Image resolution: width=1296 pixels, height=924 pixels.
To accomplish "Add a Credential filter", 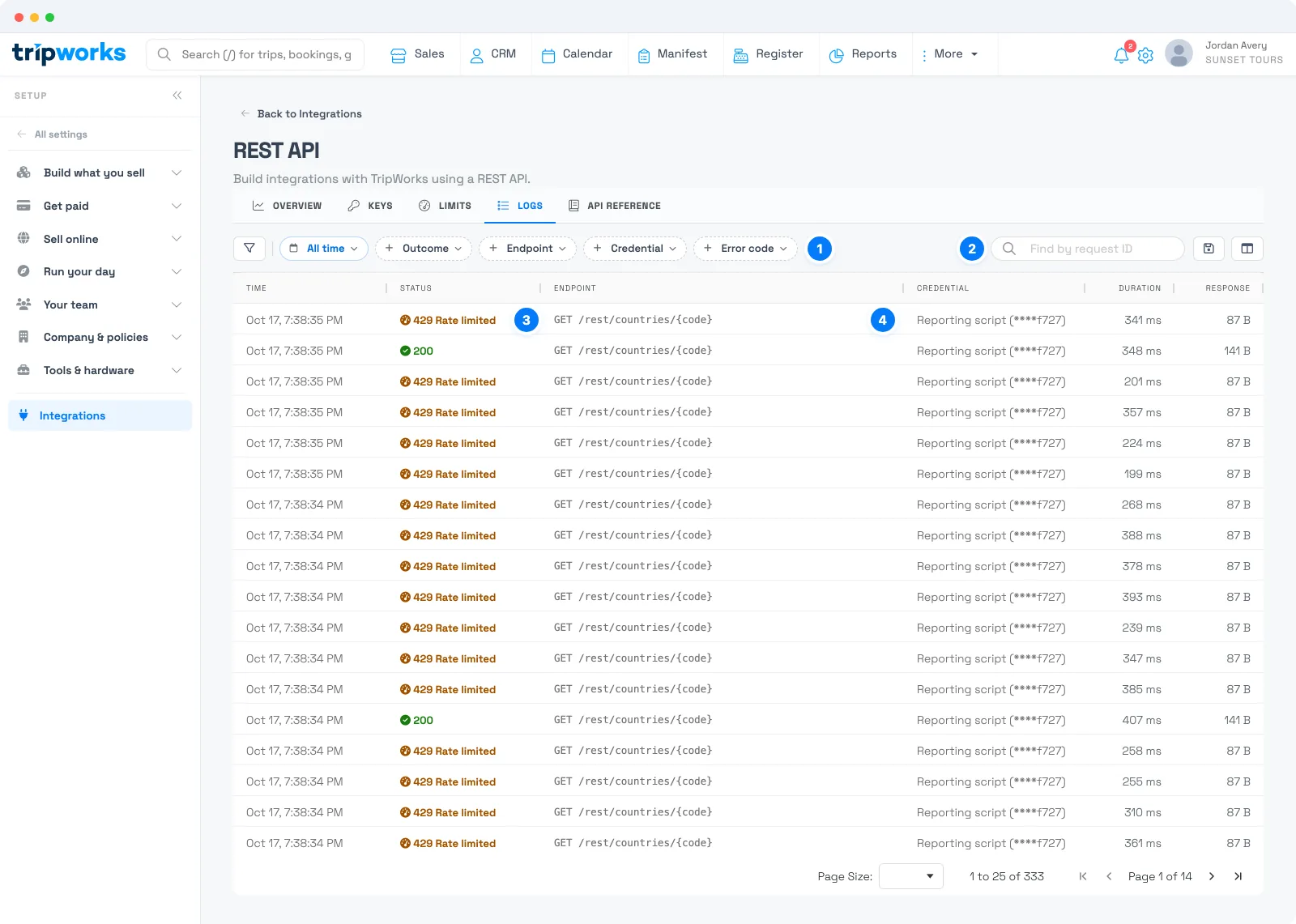I will tap(635, 249).
